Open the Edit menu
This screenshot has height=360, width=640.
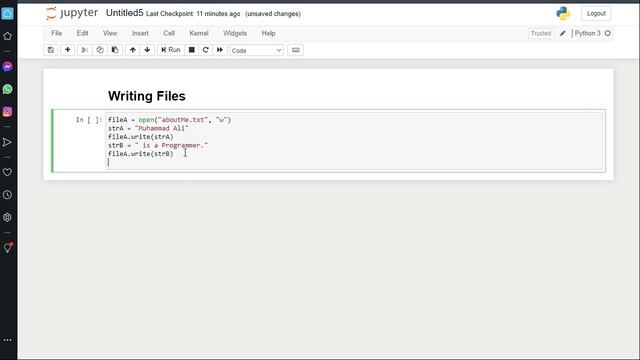pyautogui.click(x=82, y=33)
